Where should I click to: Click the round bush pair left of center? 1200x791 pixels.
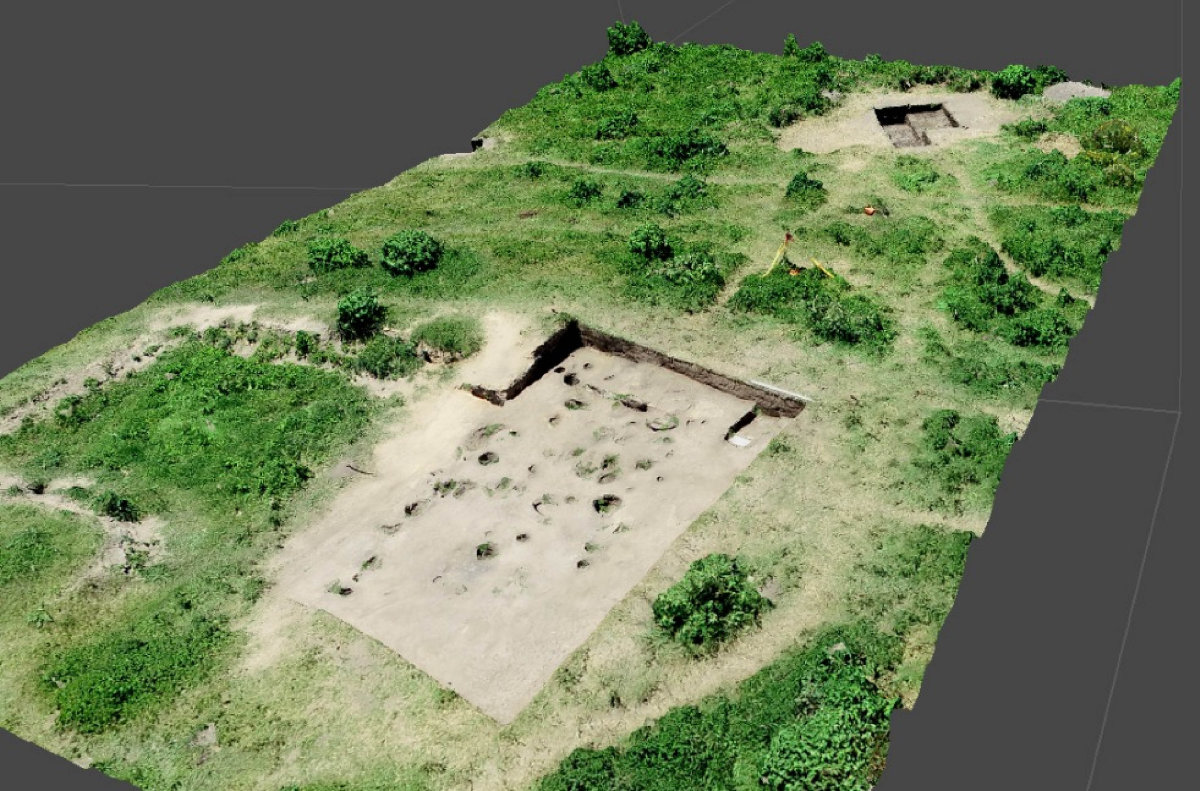click(411, 252)
